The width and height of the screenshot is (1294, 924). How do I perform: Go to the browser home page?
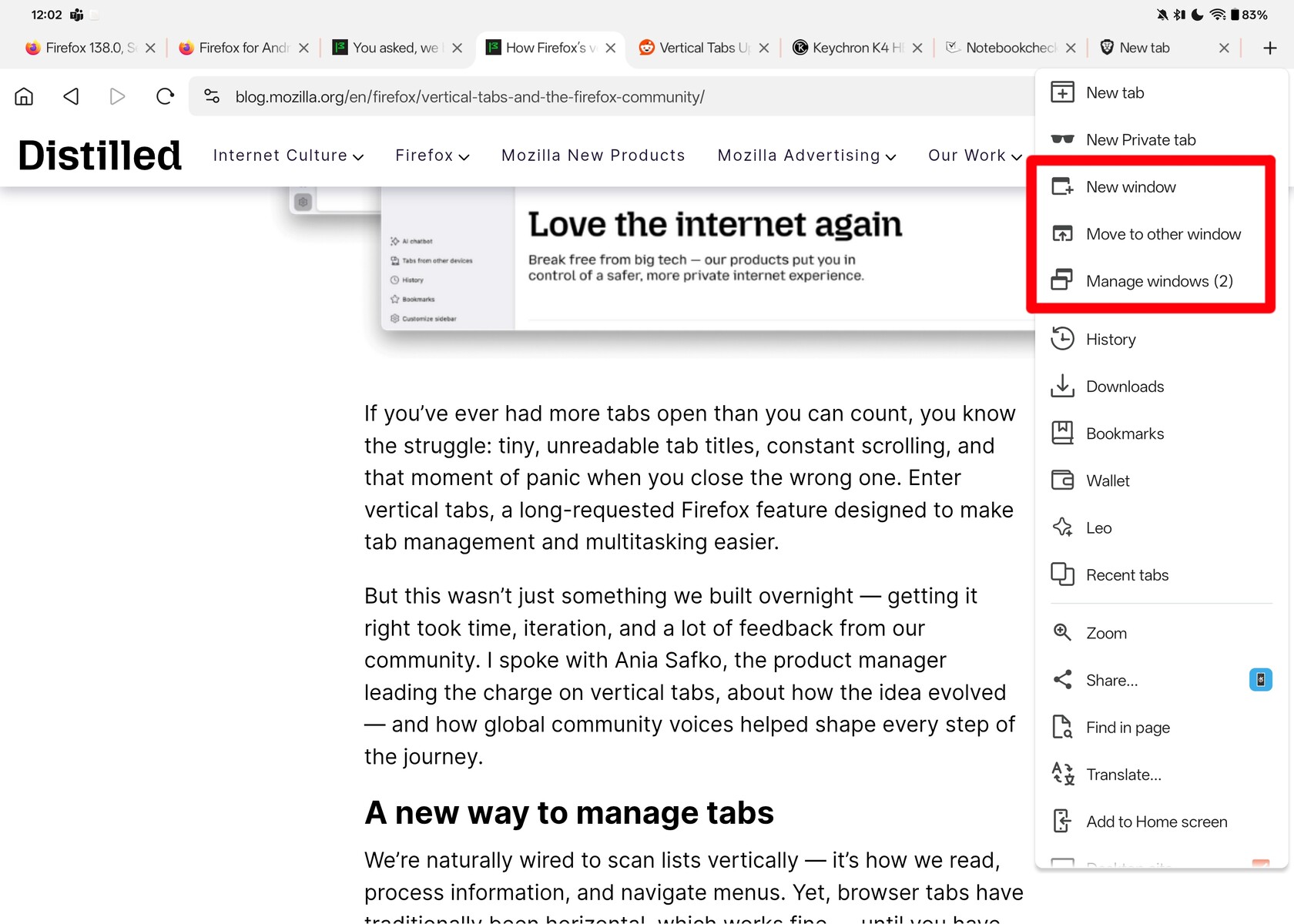click(24, 96)
